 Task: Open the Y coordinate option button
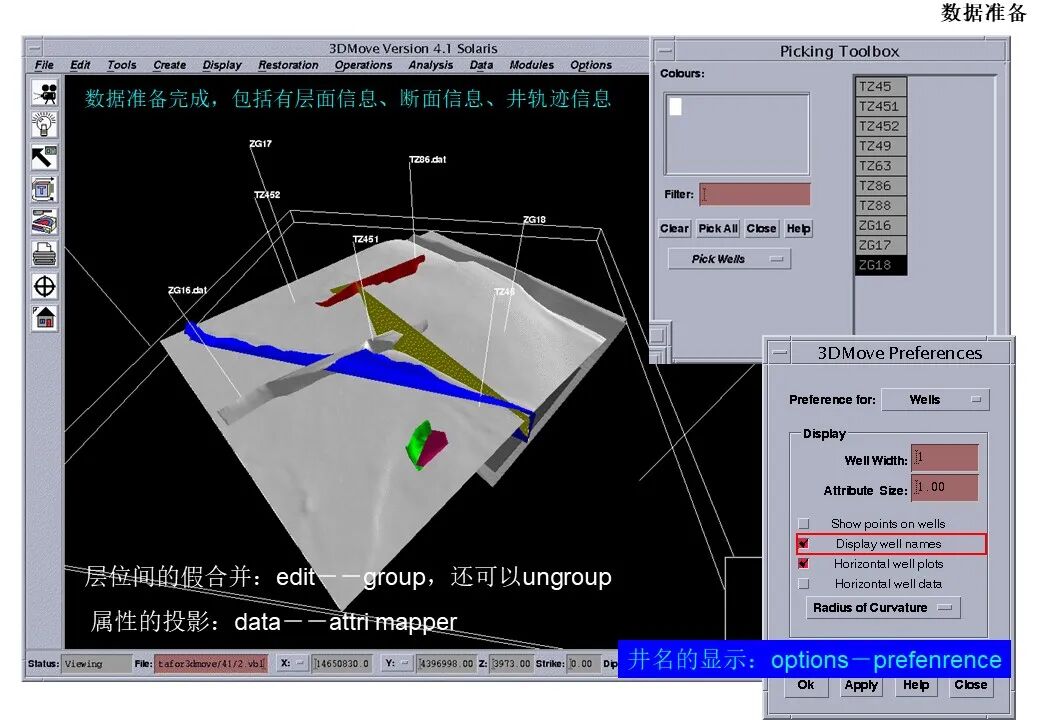pos(397,663)
